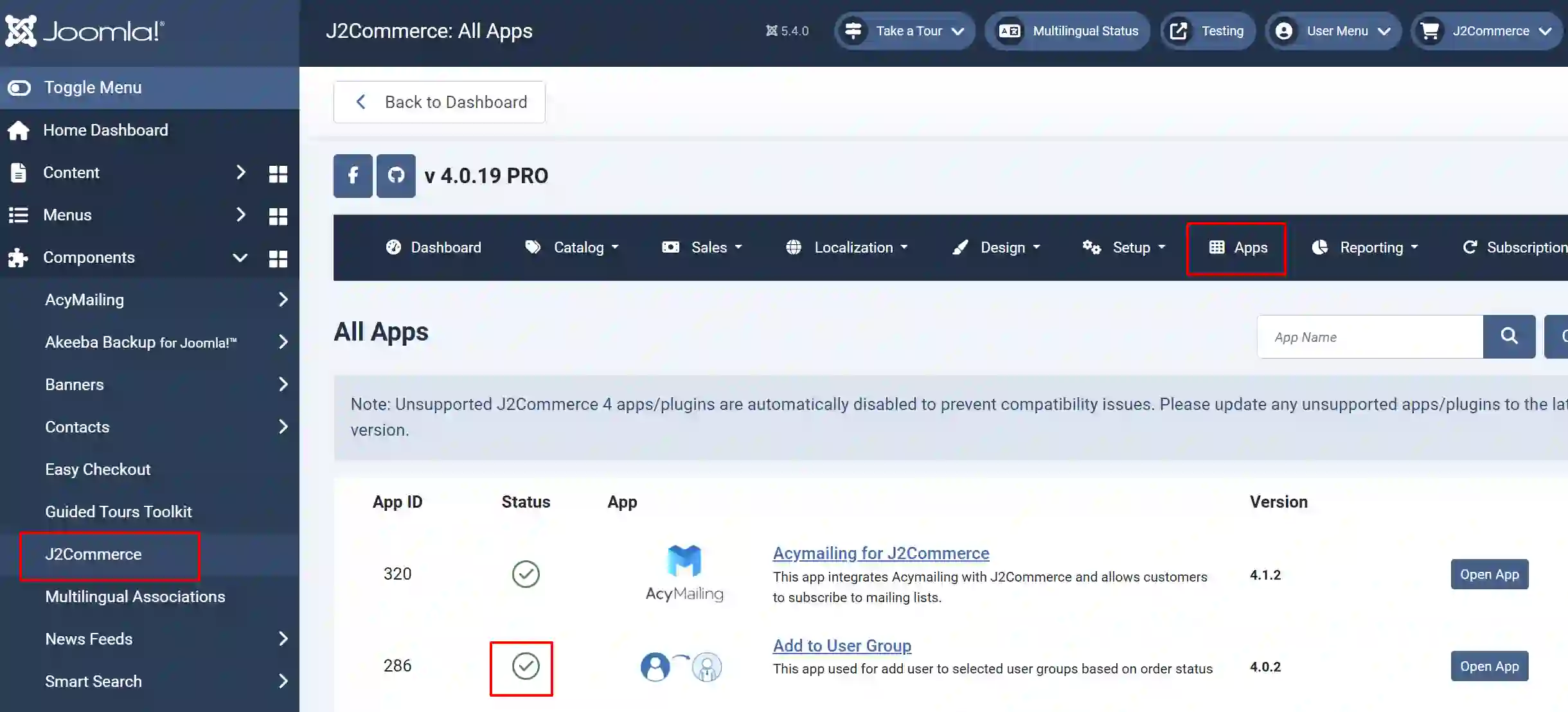The height and width of the screenshot is (712, 1568).
Task: Open Localization menu dropdown
Action: click(x=847, y=247)
